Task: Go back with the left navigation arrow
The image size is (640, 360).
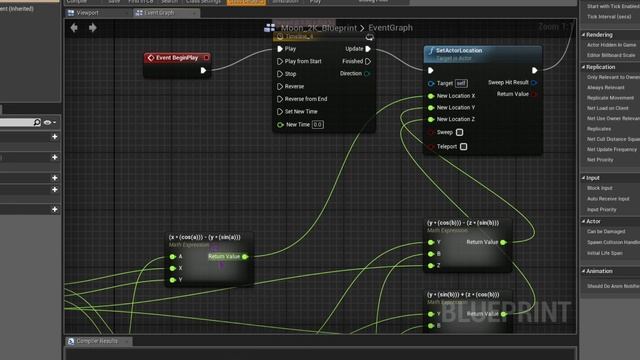Action: [x=74, y=27]
